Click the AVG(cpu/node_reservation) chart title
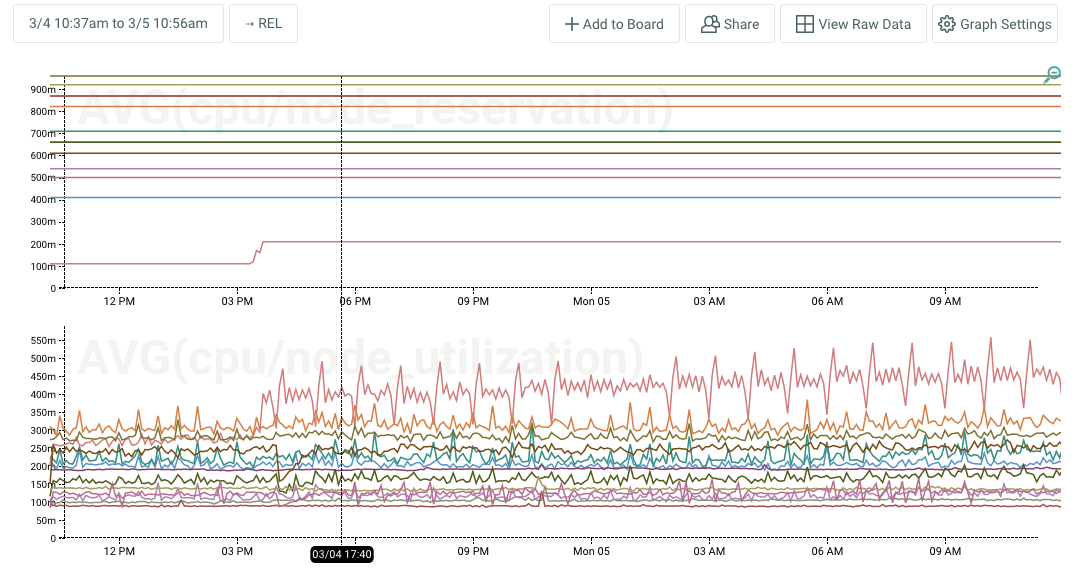Image resolution: width=1080 pixels, height=573 pixels. tap(375, 108)
